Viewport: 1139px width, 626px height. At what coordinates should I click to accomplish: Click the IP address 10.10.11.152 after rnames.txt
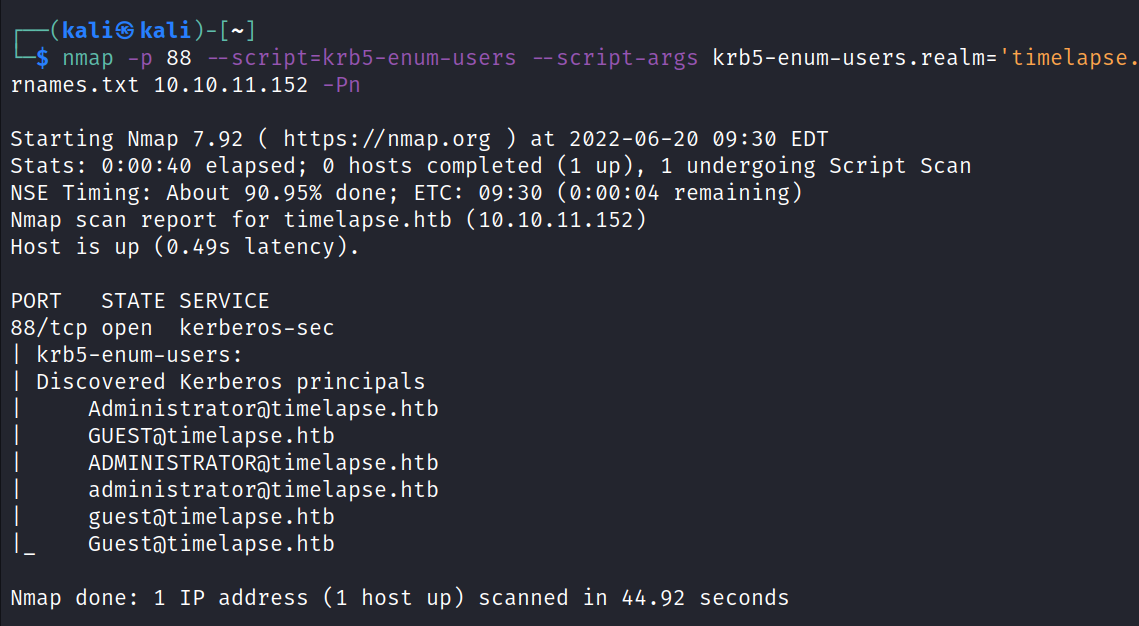pyautogui.click(x=231, y=84)
